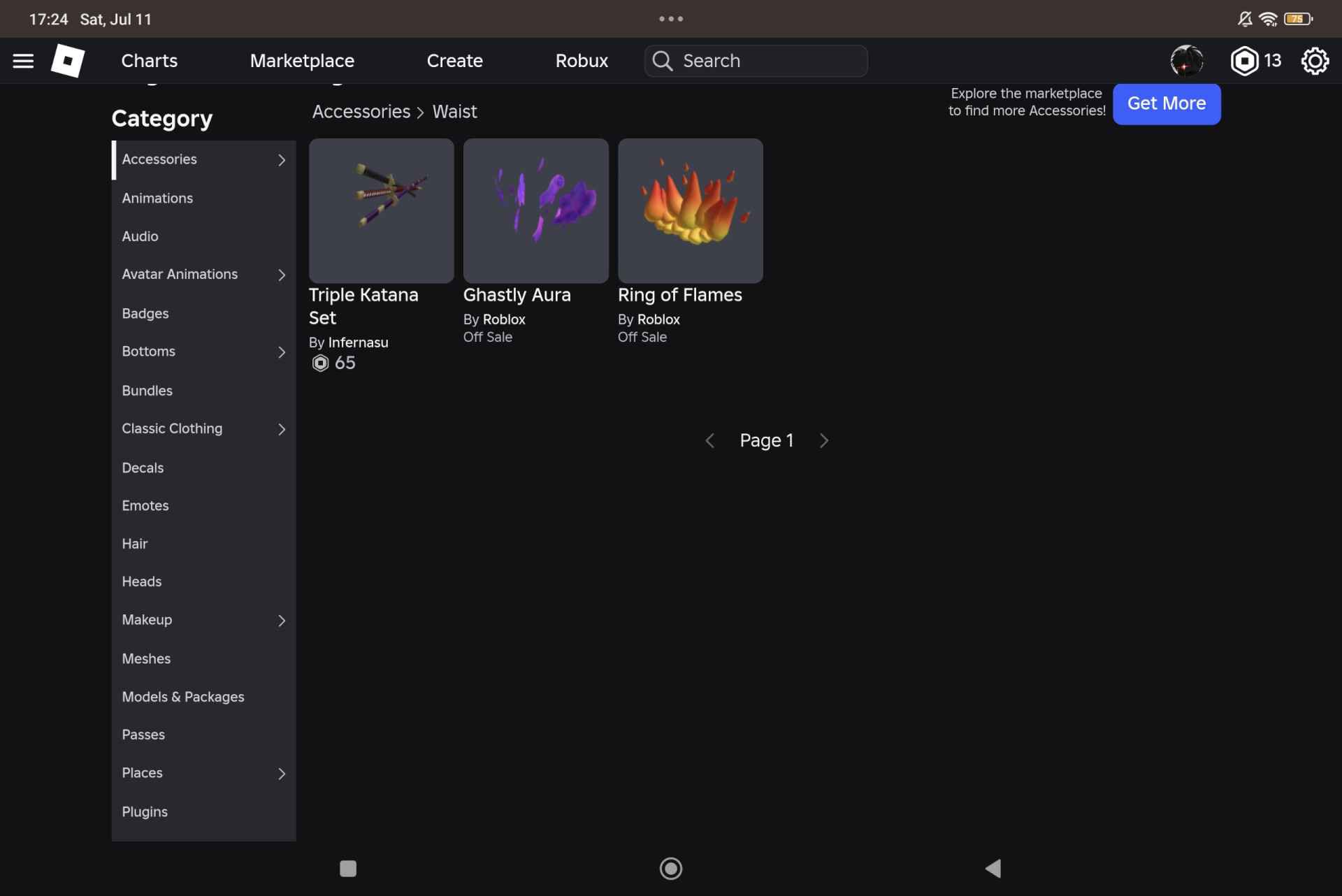Open Roblox creator link under Ghastly Aura
Screen dimensions: 1342x896
pos(504,319)
